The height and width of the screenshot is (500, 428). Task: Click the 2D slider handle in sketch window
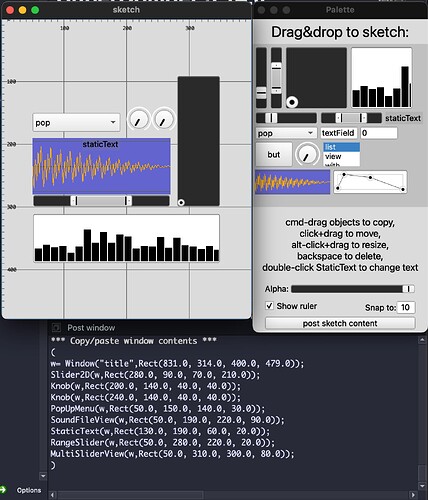pyautogui.click(x=181, y=202)
